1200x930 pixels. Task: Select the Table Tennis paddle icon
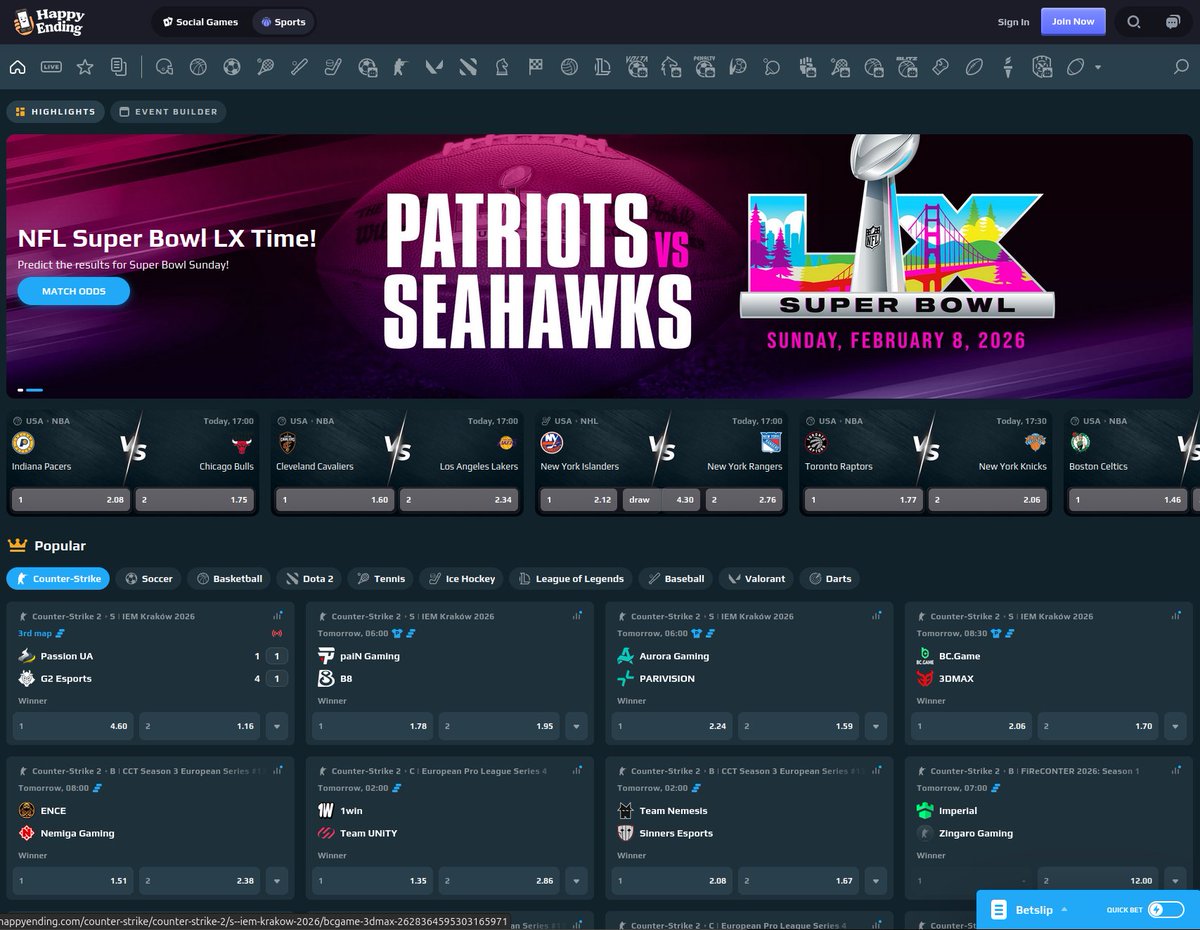click(771, 67)
